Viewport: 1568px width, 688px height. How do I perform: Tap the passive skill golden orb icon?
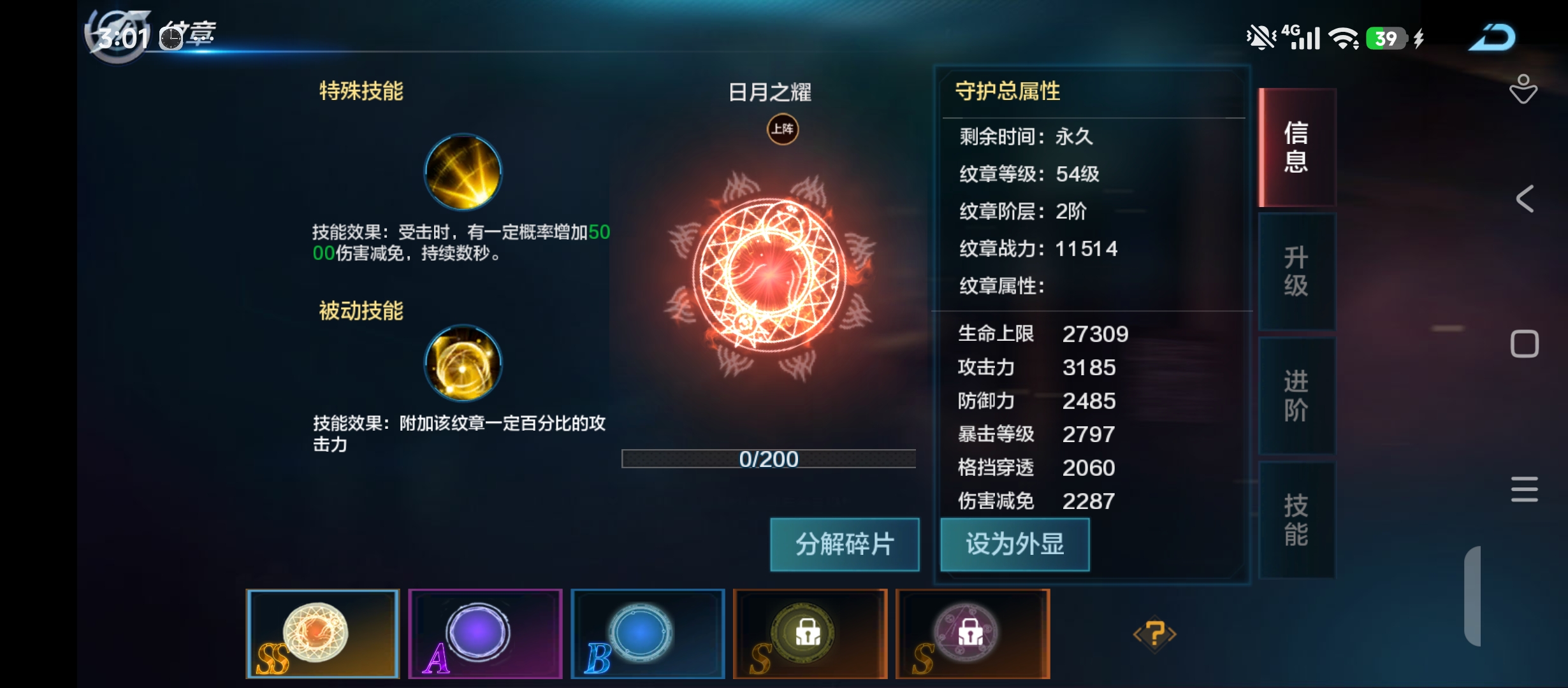coord(463,363)
